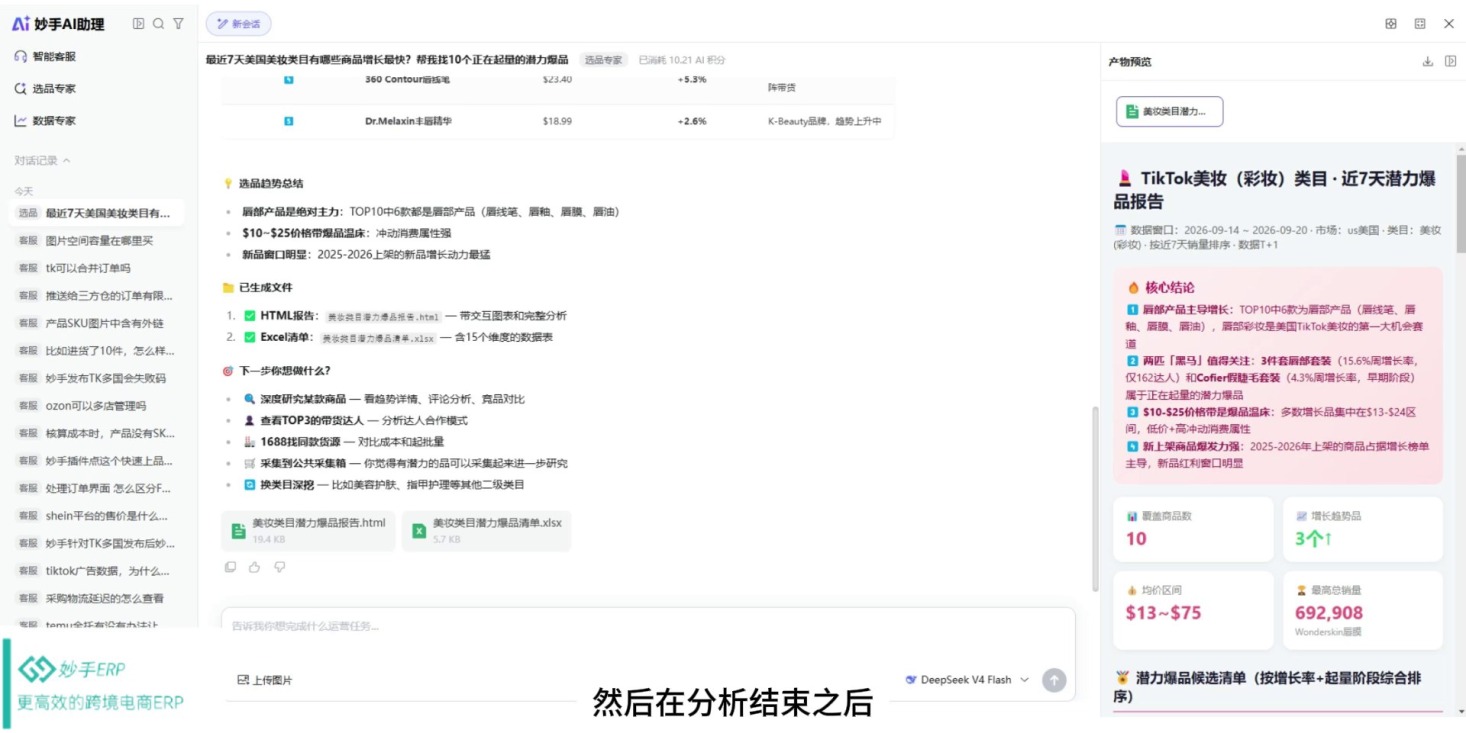Collapse the 对话记录 history section
The height and width of the screenshot is (733, 1466).
click(43, 160)
